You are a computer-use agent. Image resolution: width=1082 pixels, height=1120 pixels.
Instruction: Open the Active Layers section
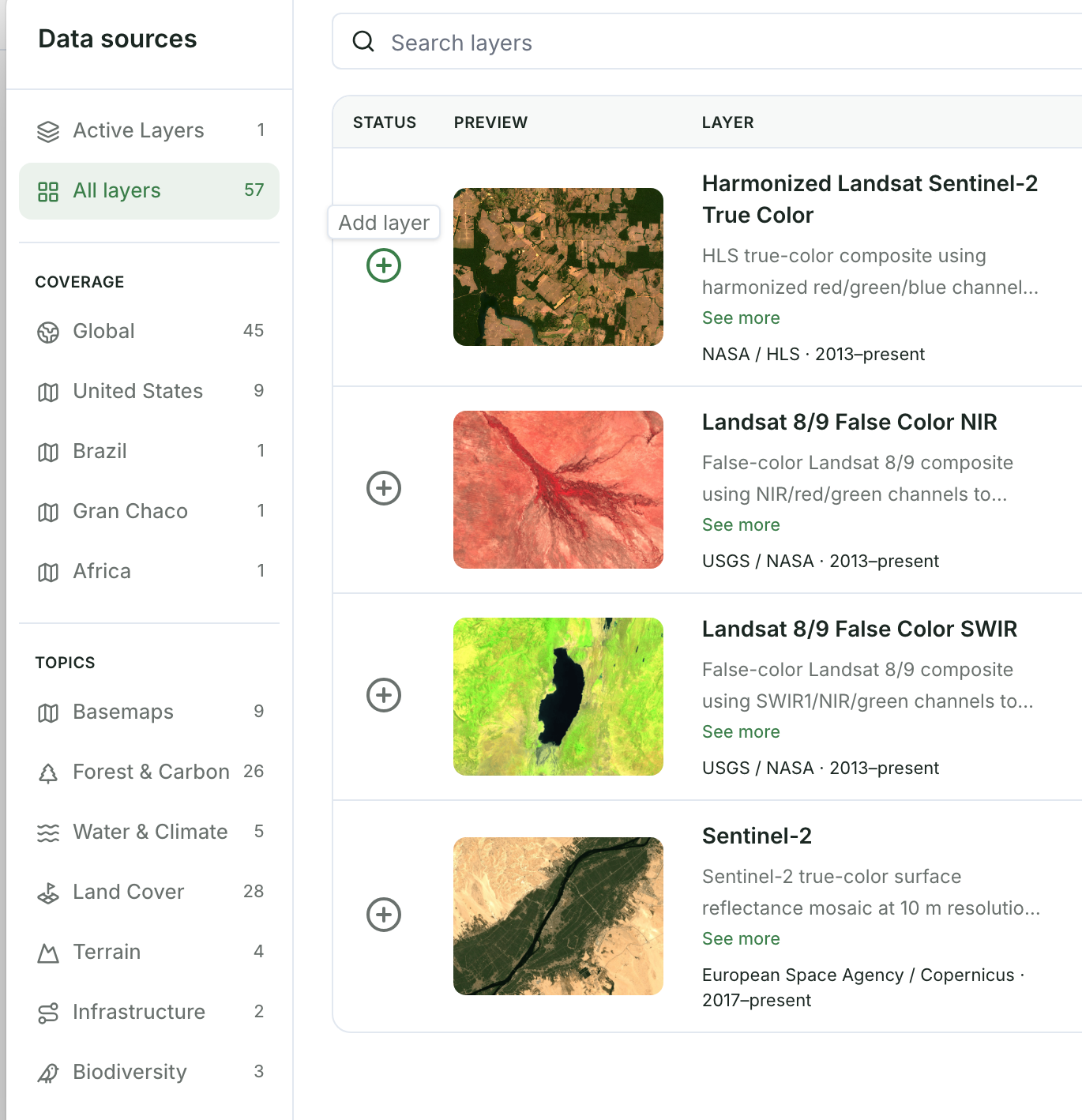pyautogui.click(x=149, y=130)
